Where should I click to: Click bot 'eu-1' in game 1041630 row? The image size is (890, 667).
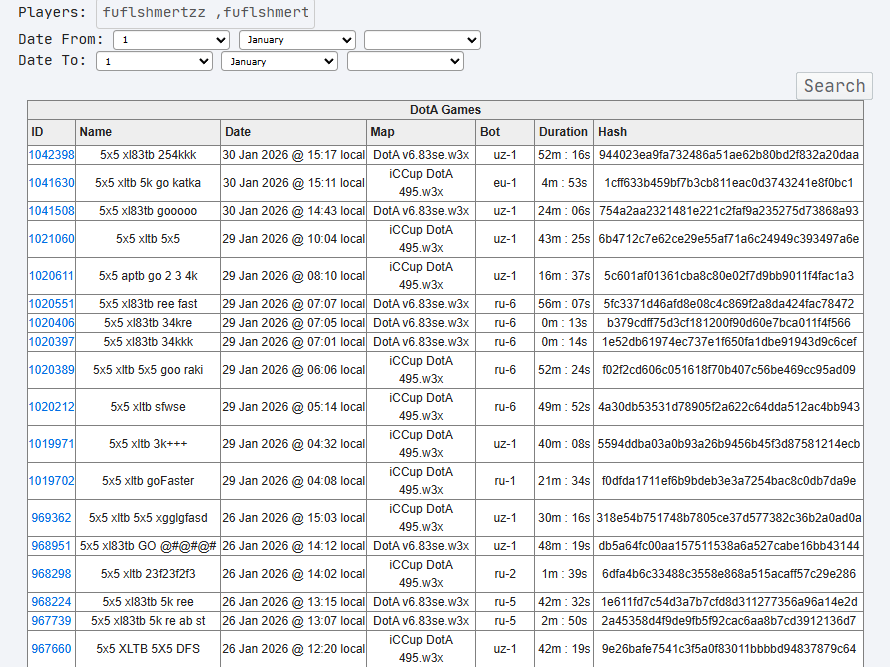505,183
